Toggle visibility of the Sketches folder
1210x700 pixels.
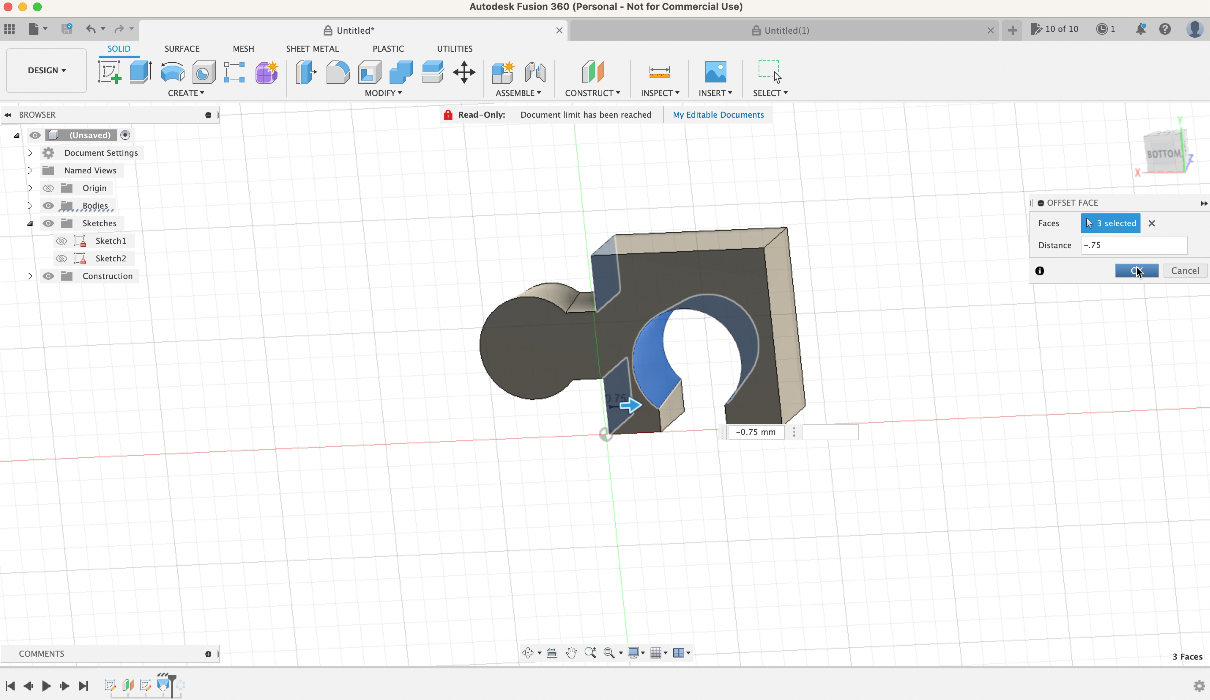pos(48,223)
